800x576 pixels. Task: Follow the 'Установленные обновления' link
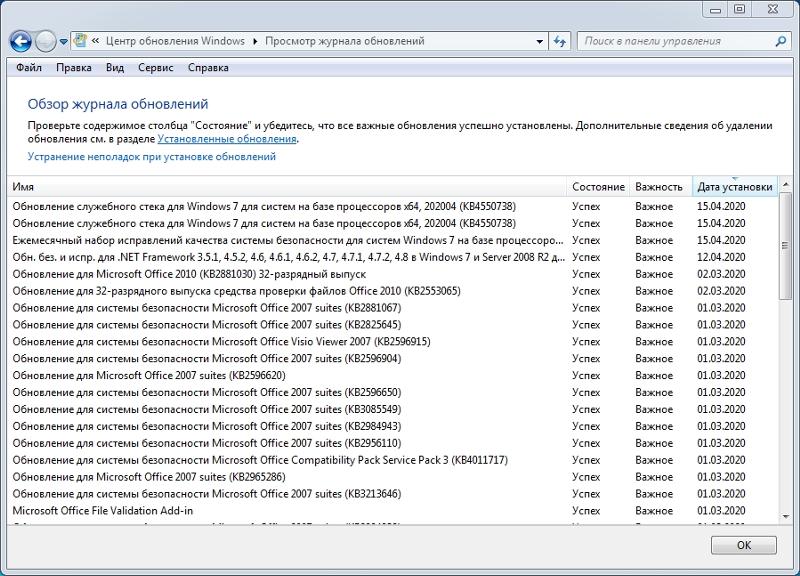[x=227, y=139]
